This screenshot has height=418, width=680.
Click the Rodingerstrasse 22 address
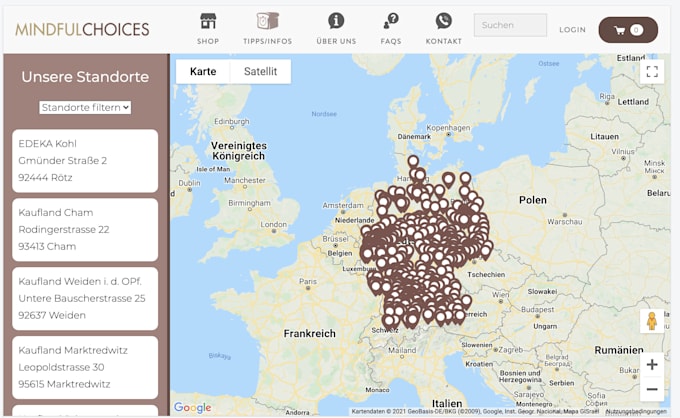pos(64,229)
